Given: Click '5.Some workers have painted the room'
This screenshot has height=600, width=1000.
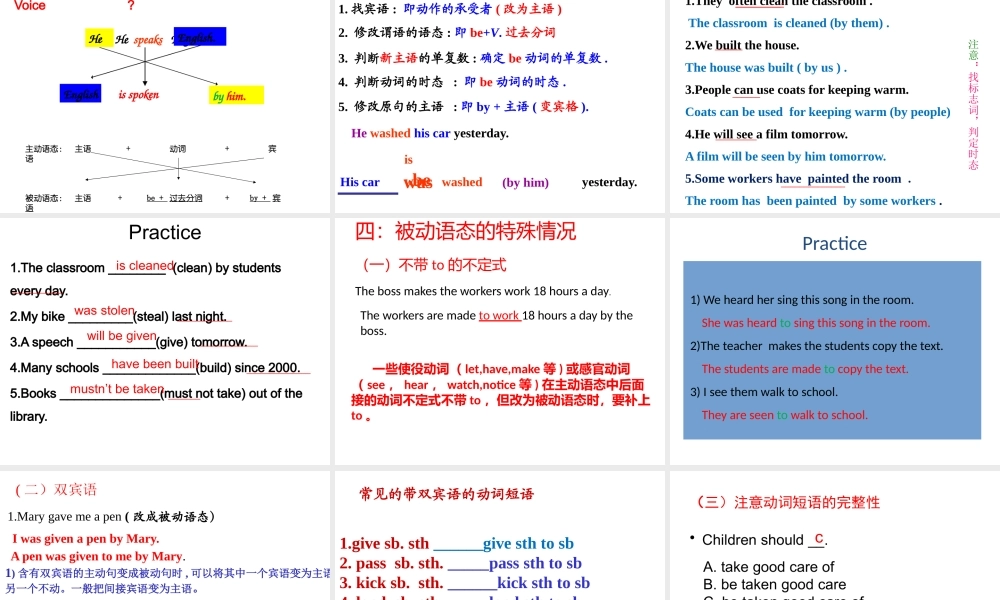Looking at the screenshot, I should tap(798, 179).
